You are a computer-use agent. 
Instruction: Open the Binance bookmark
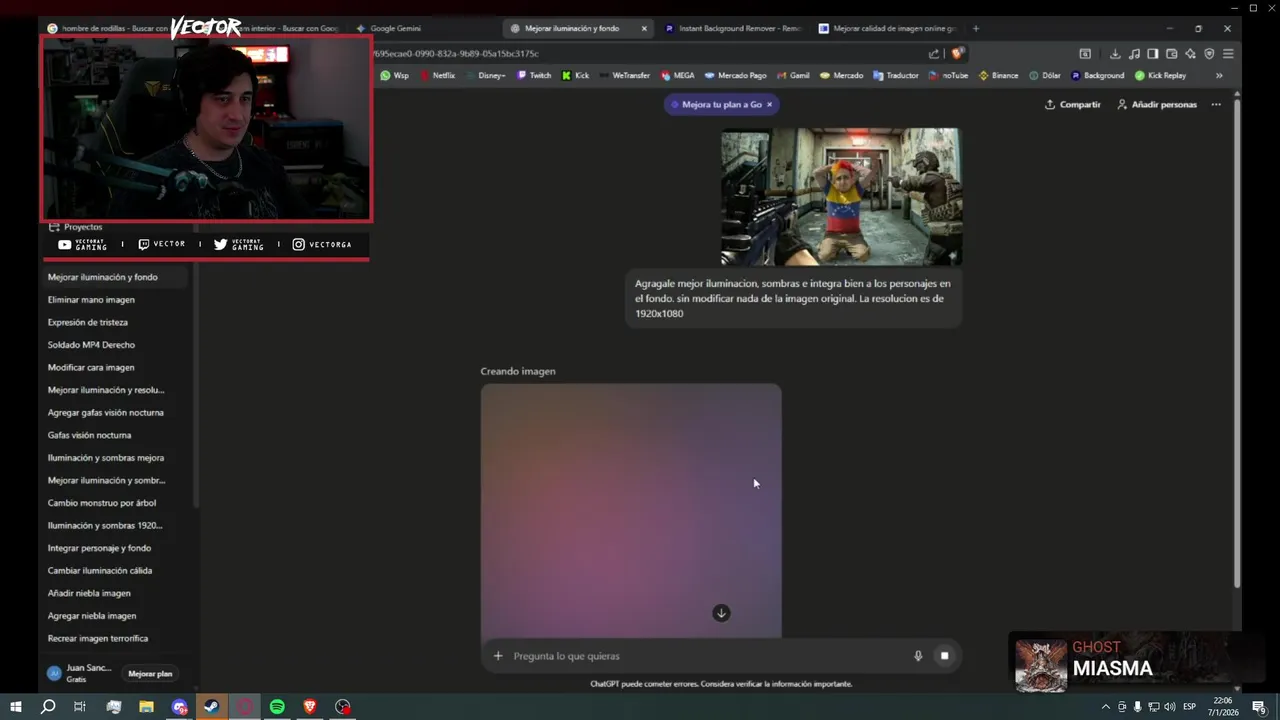[x=998, y=75]
